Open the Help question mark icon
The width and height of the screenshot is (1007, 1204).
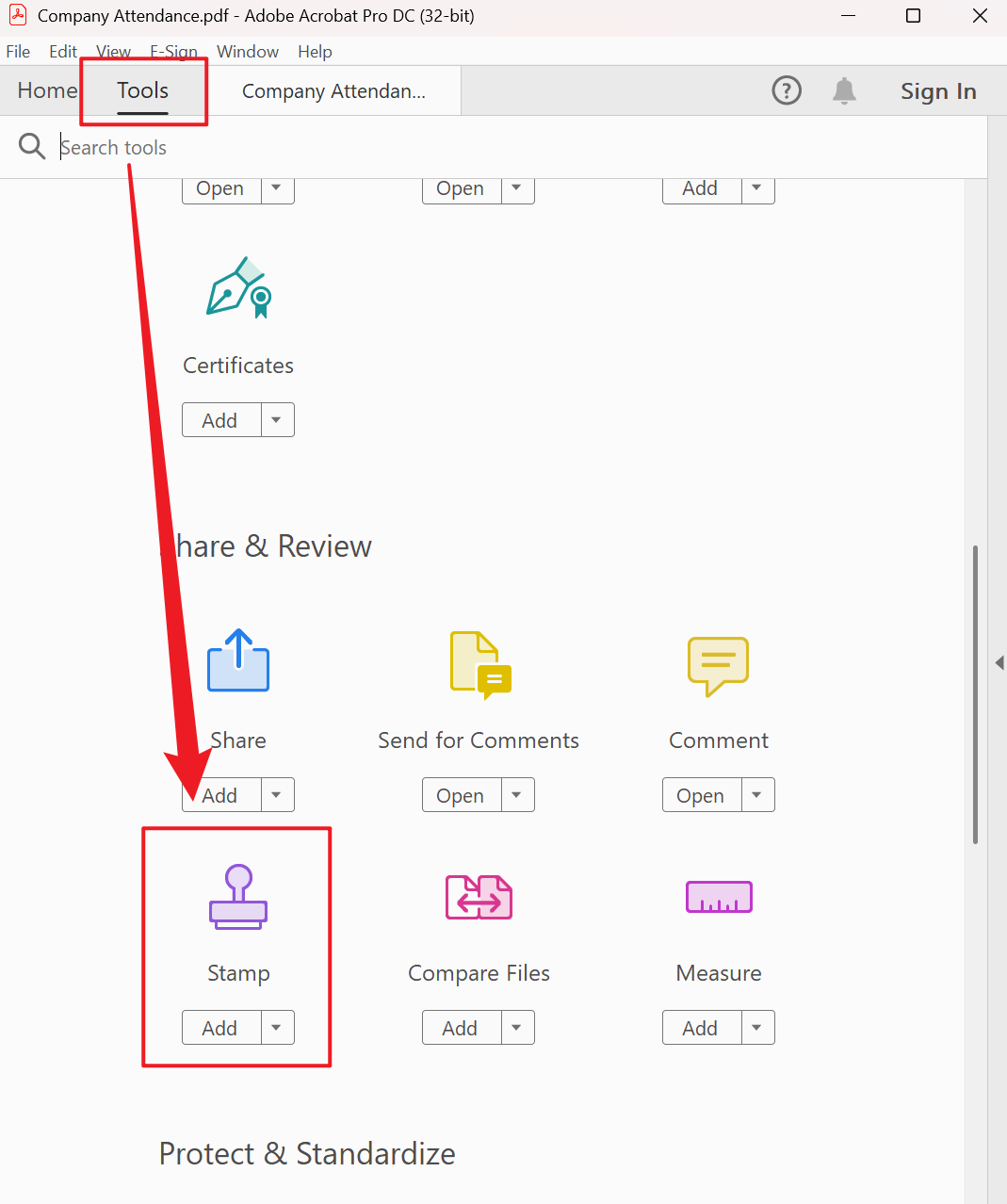pos(787,90)
